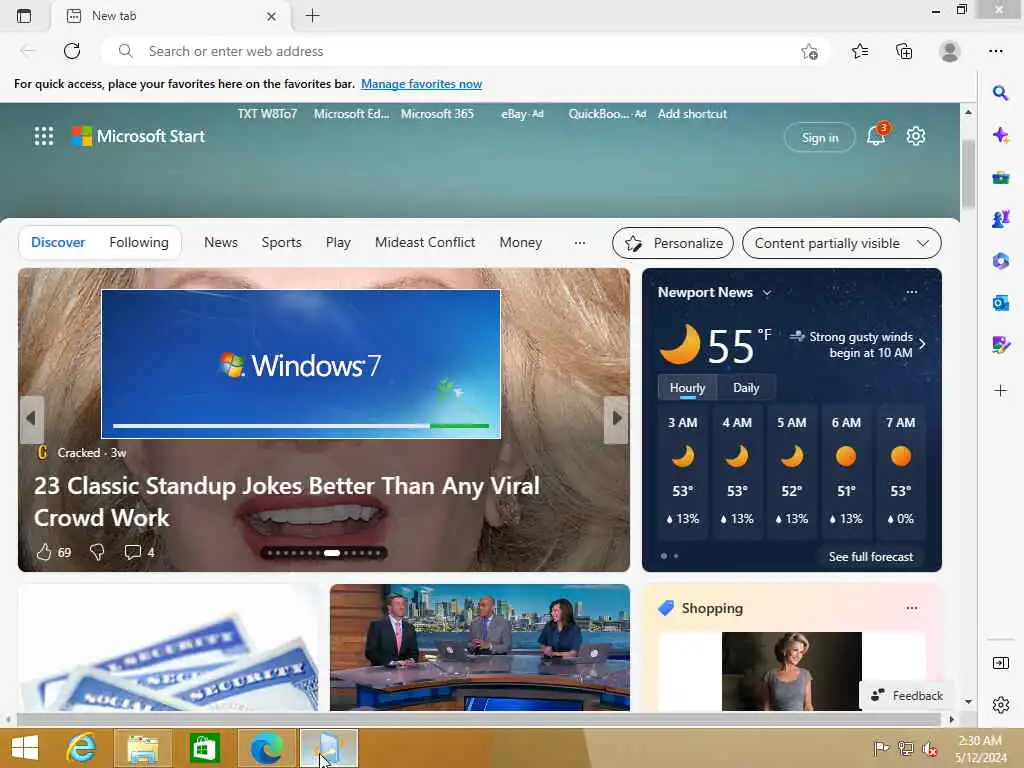The image size is (1024, 768).
Task: Open the Play category
Action: click(x=338, y=242)
